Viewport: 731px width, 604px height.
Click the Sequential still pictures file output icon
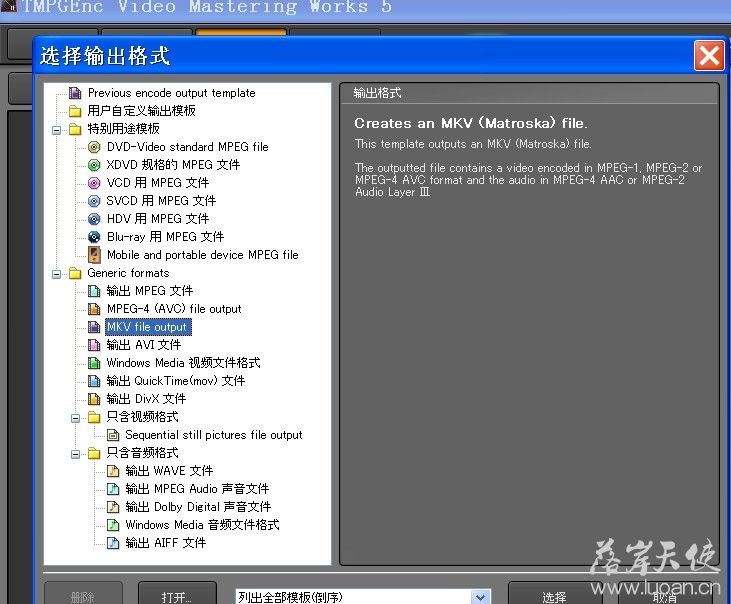pyautogui.click(x=113, y=435)
